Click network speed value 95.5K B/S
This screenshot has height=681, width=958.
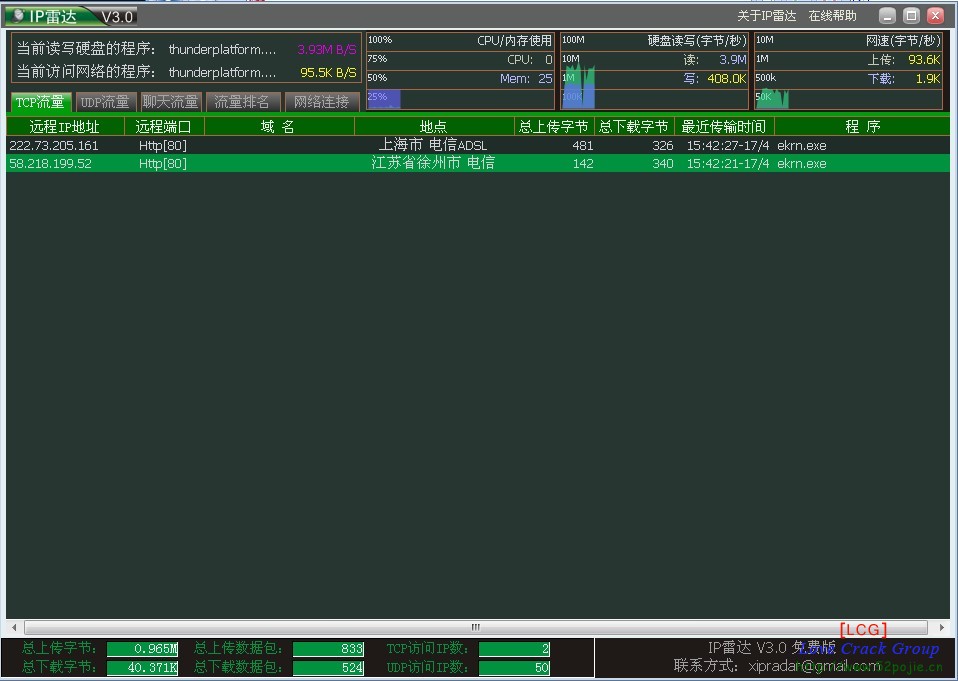(x=328, y=72)
